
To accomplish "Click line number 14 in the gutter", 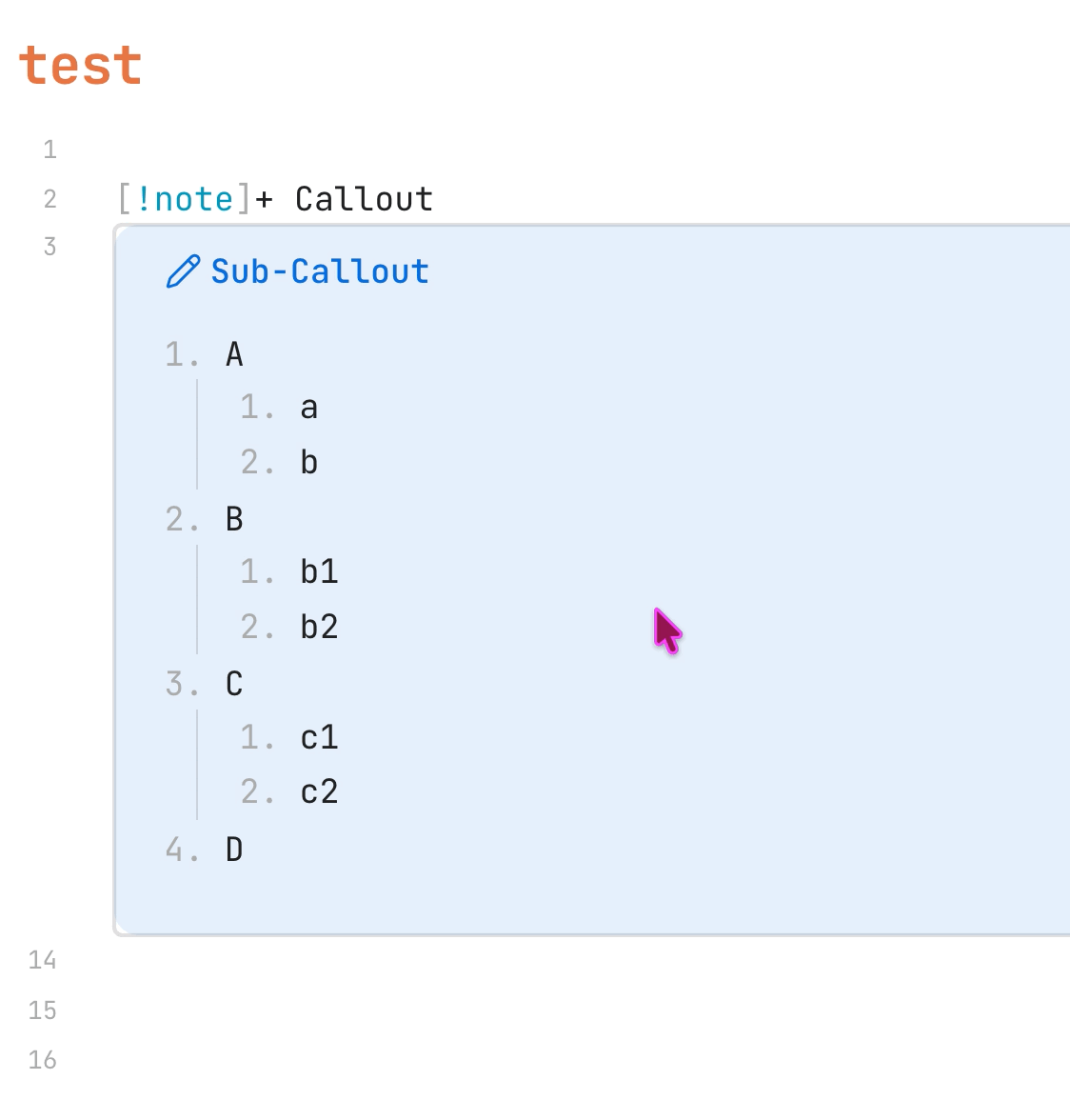I will 42,960.
